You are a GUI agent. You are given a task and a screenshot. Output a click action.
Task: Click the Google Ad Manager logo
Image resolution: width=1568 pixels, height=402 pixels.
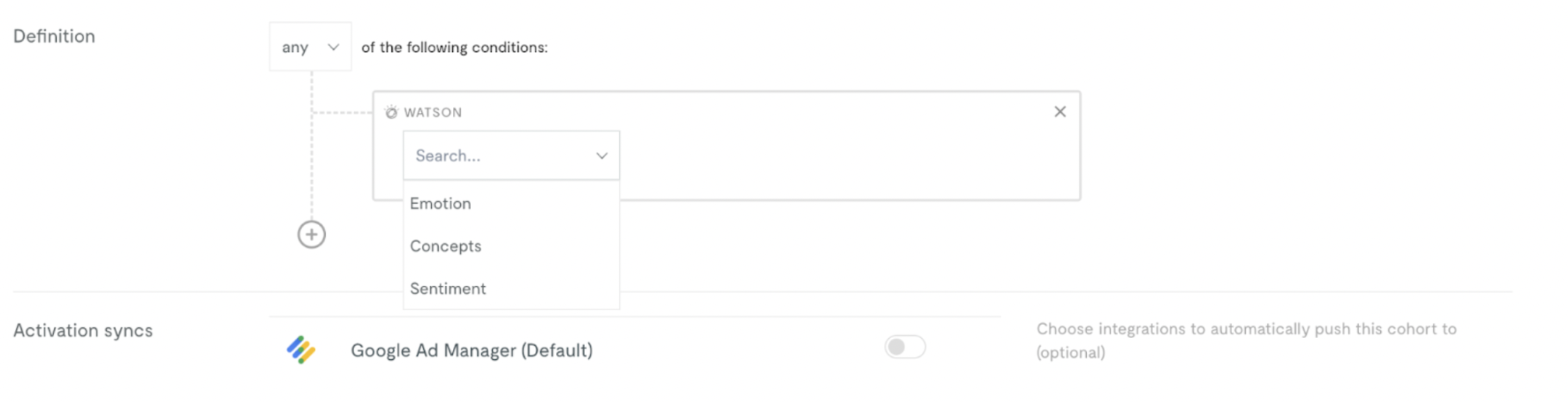(301, 350)
